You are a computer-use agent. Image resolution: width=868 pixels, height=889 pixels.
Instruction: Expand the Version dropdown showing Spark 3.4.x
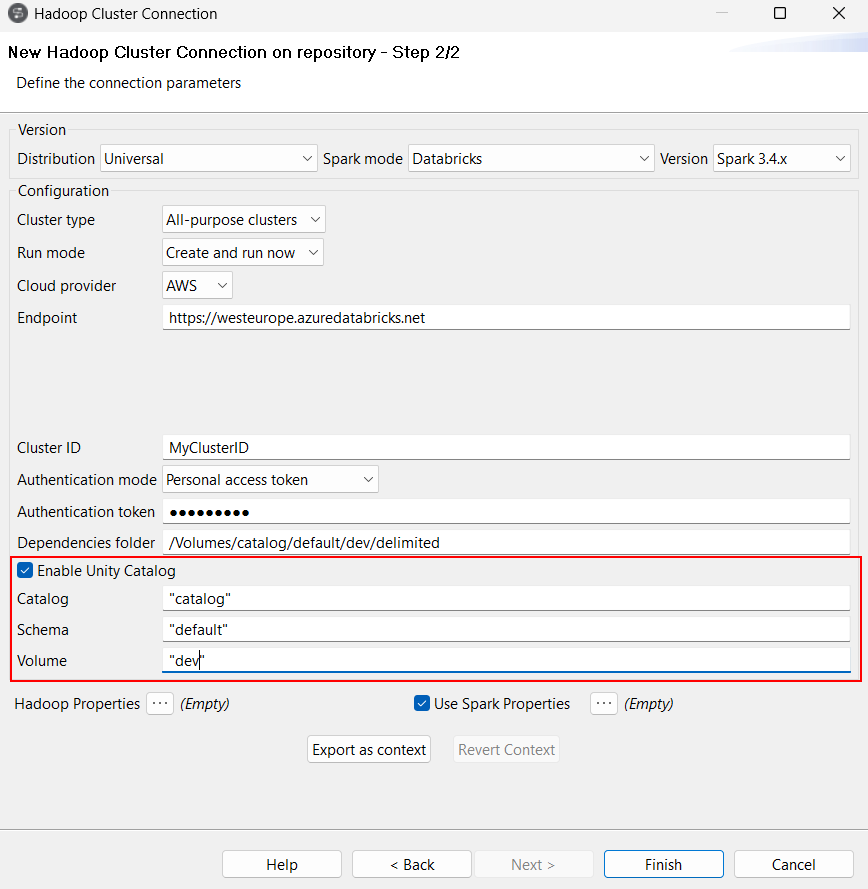coord(781,158)
